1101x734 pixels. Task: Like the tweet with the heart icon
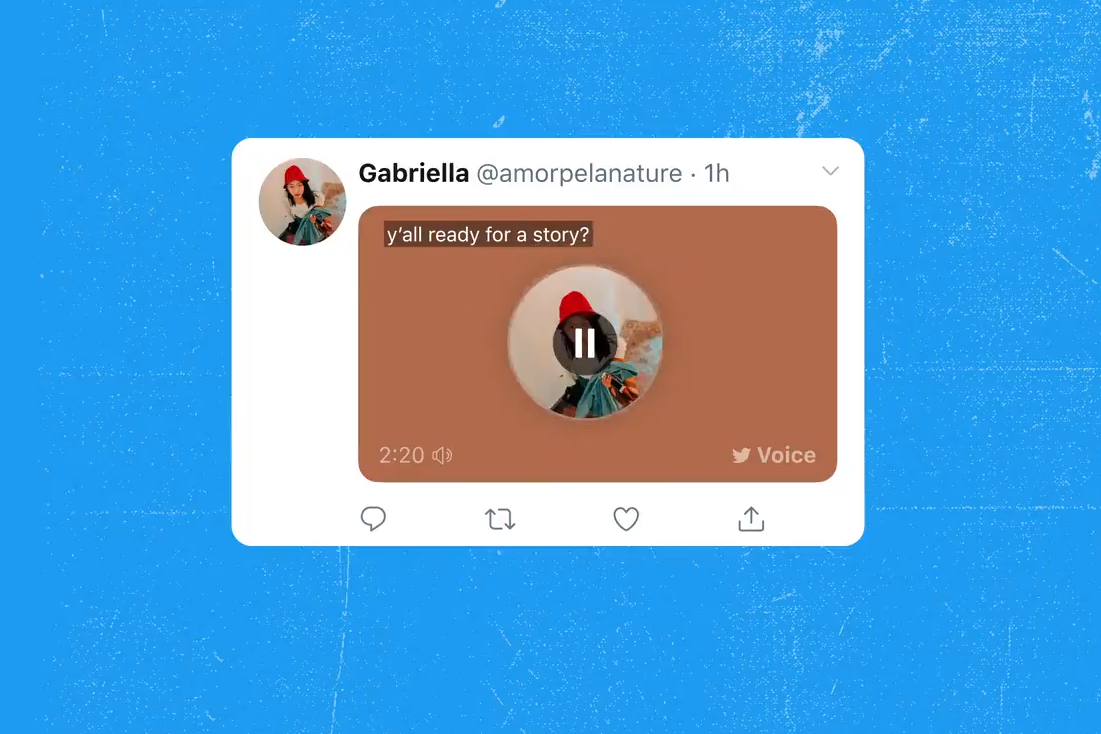pos(626,519)
